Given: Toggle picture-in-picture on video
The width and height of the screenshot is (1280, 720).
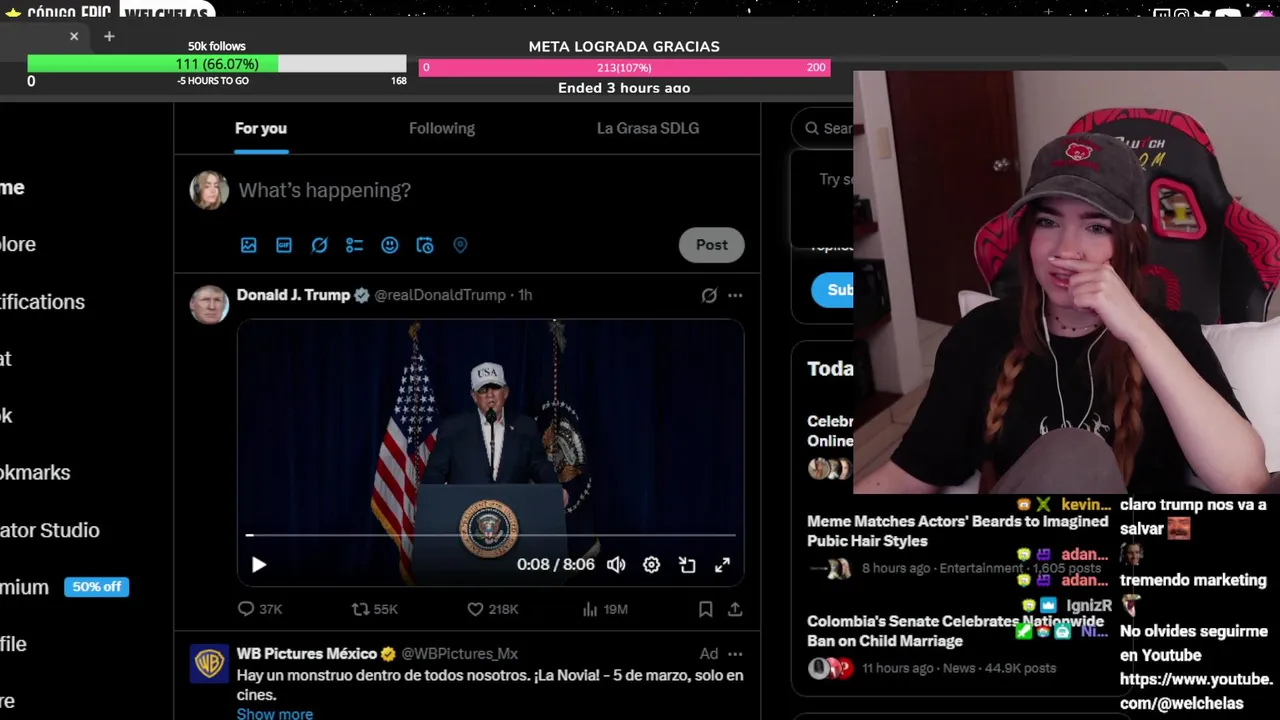Looking at the screenshot, I should click(687, 565).
